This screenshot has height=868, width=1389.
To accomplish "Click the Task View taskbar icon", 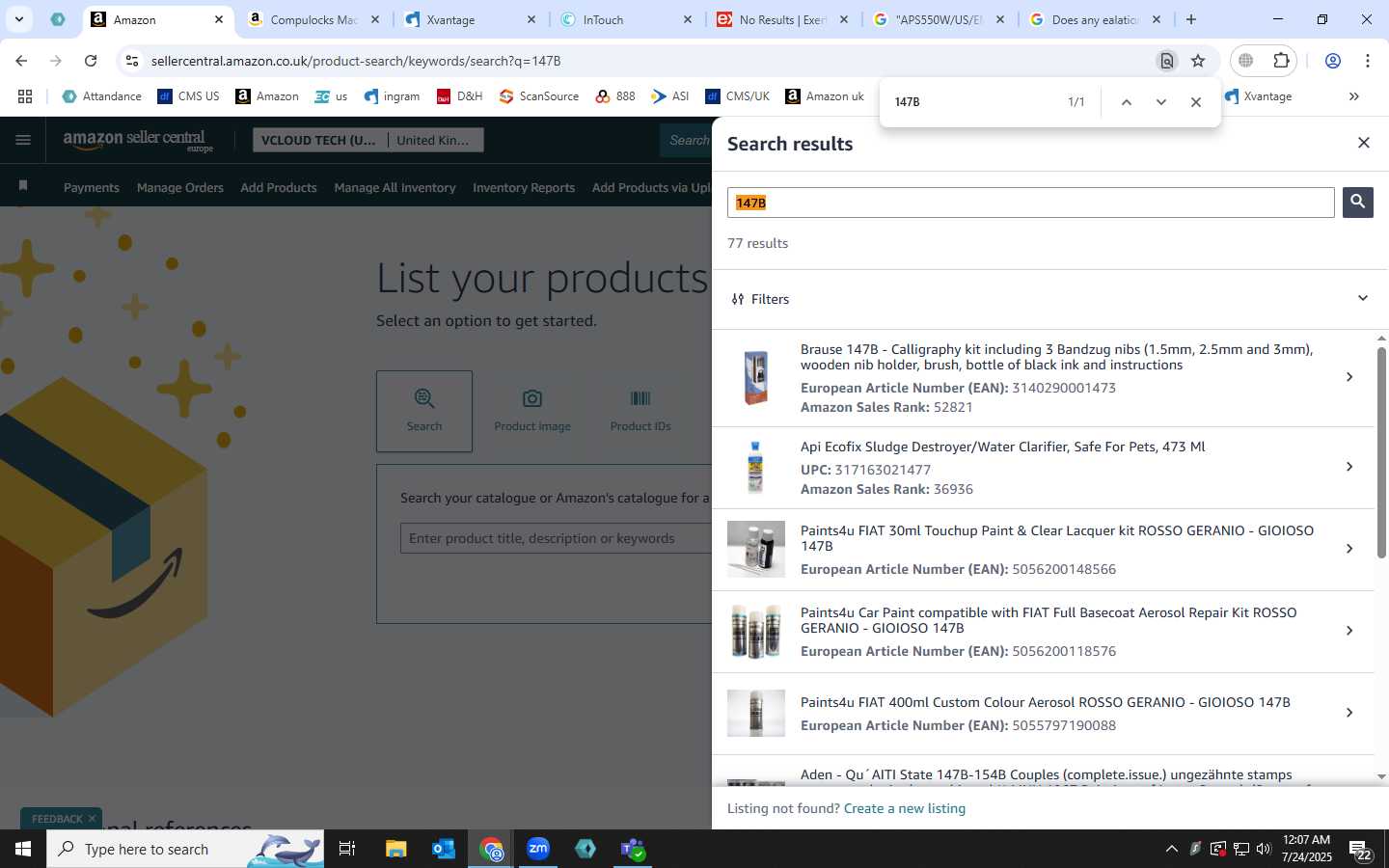I will (x=347, y=849).
